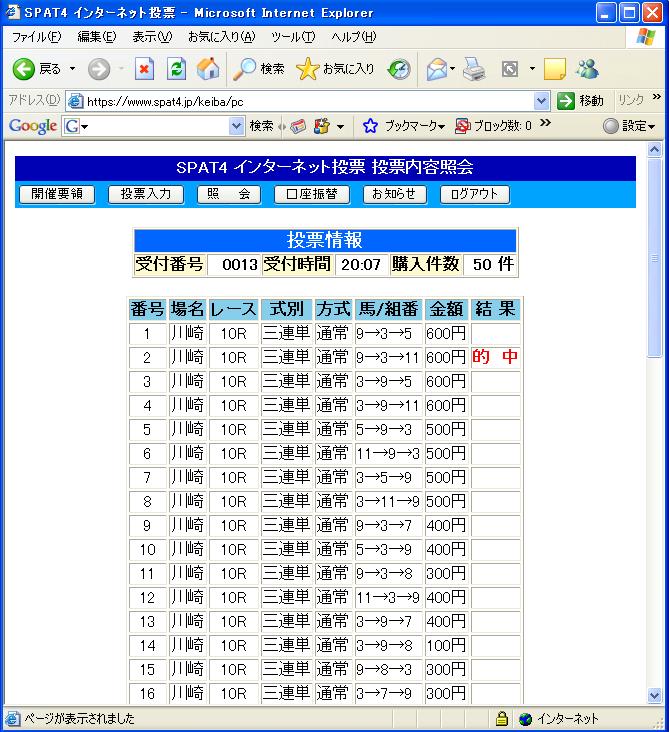Click the Google toolbar news icon

click(x=298, y=126)
